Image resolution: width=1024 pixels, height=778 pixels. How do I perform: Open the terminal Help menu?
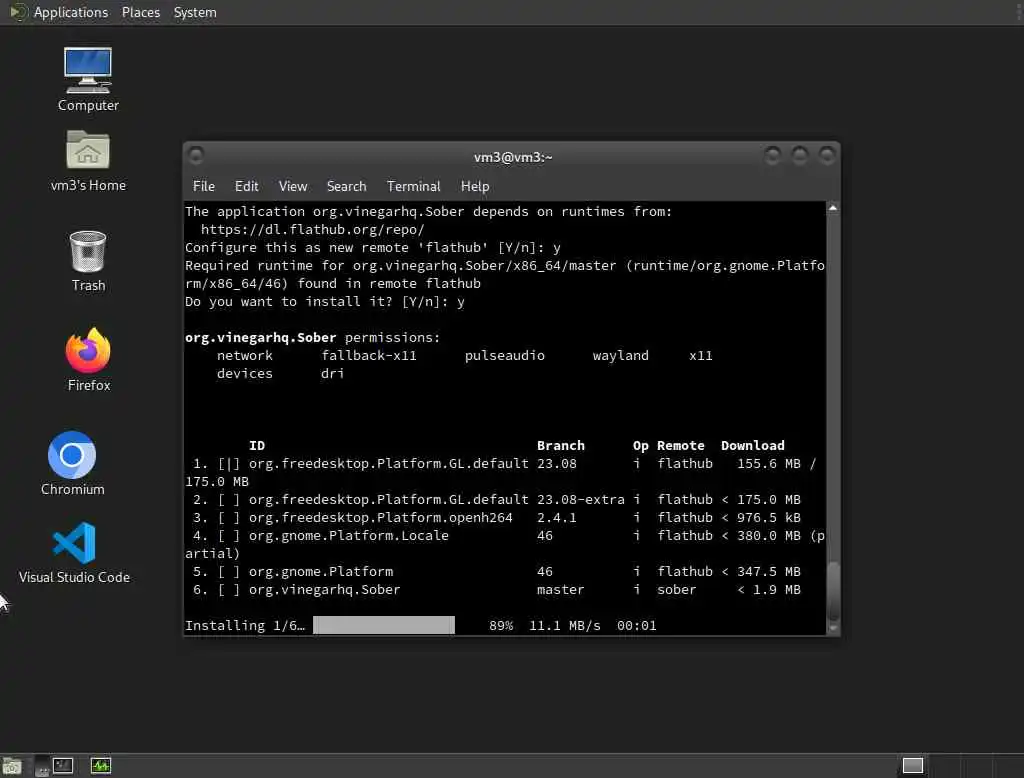tap(475, 186)
